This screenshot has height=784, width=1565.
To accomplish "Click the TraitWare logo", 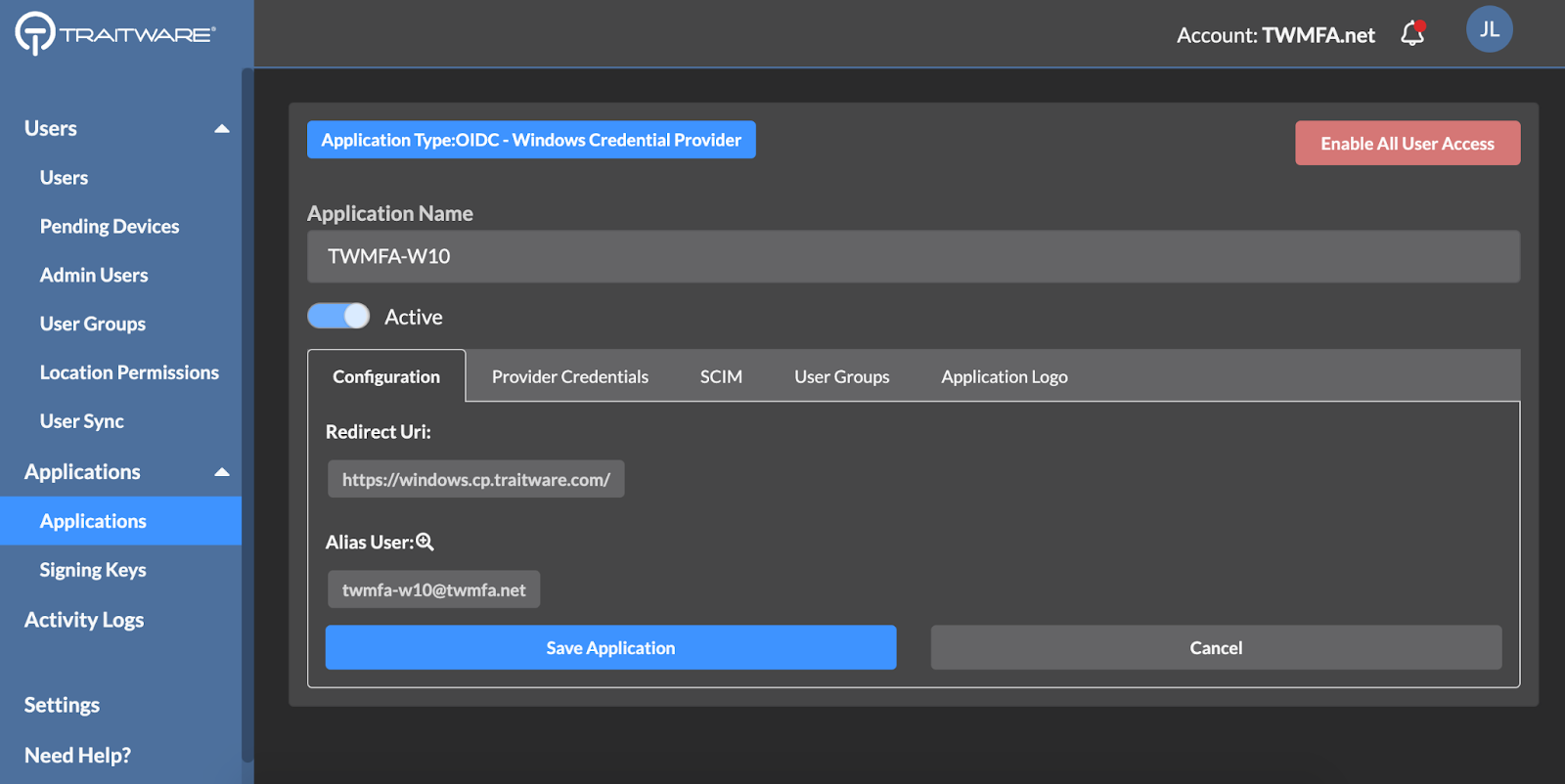I will tap(115, 33).
